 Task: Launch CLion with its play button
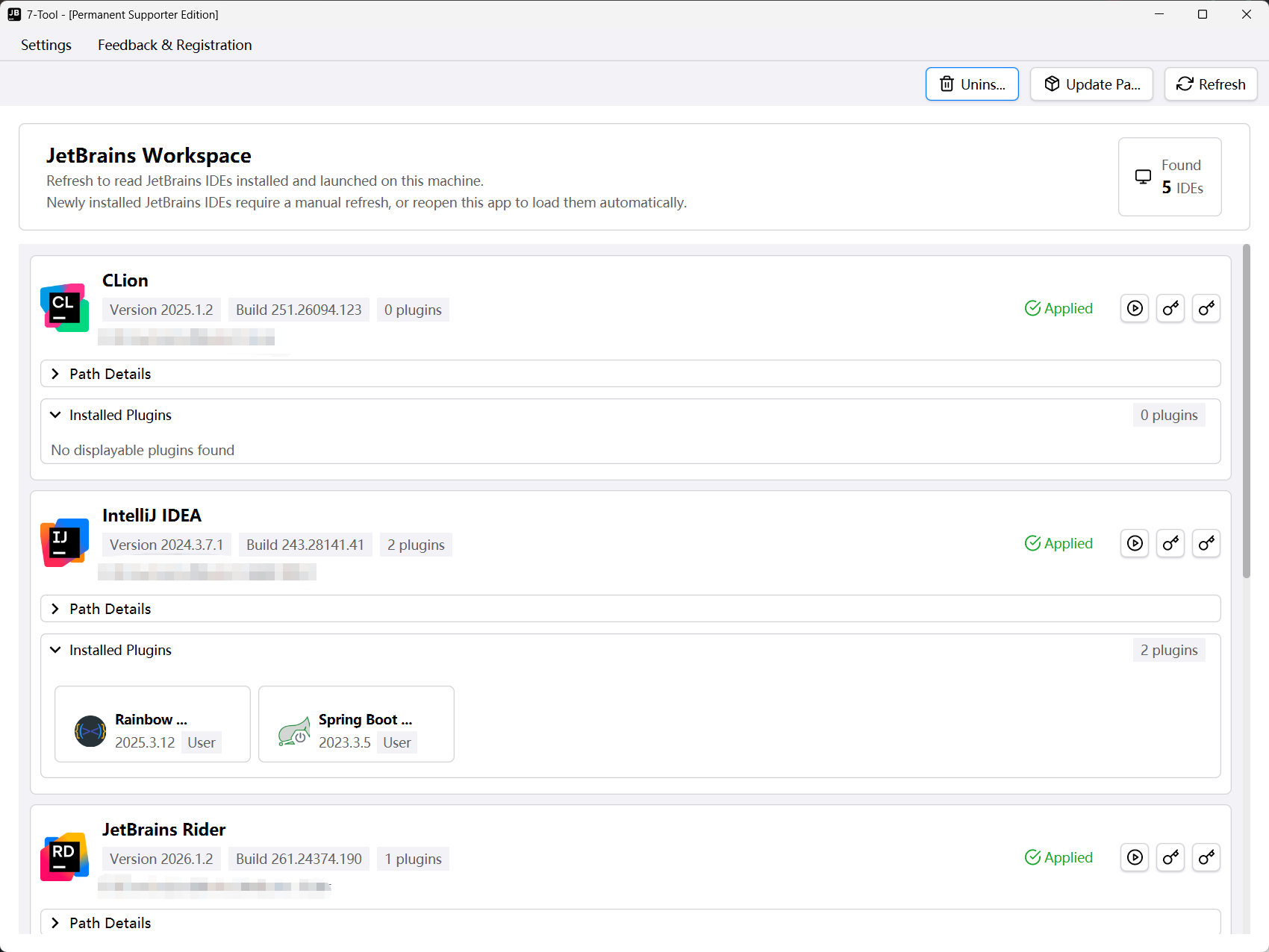point(1135,308)
